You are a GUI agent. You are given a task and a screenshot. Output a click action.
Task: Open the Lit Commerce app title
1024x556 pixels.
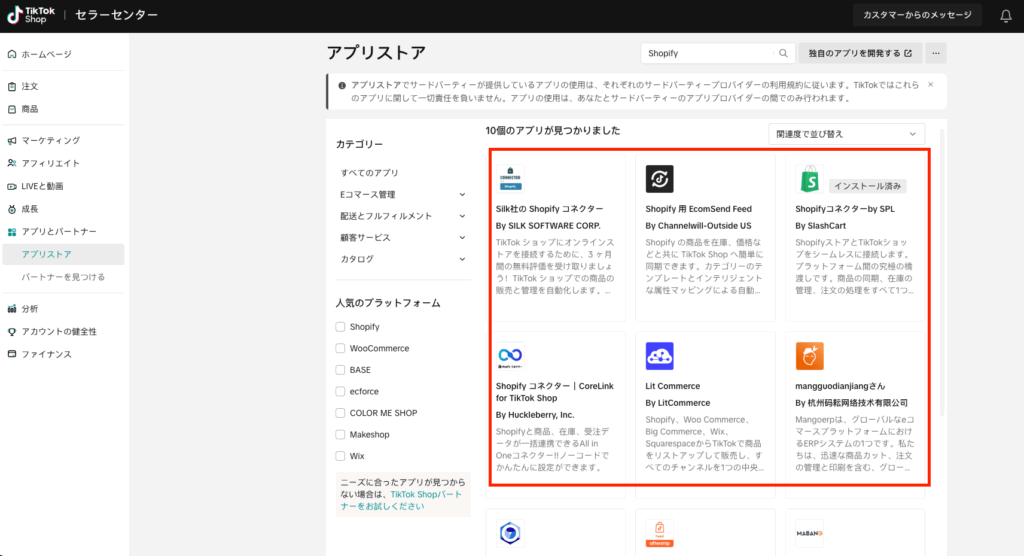coord(672,386)
